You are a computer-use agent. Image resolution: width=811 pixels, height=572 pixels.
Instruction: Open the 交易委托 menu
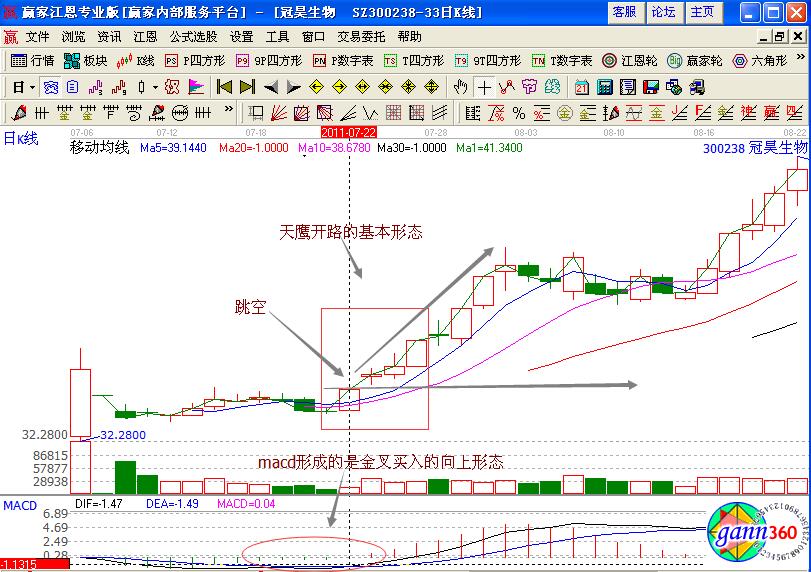pyautogui.click(x=359, y=36)
